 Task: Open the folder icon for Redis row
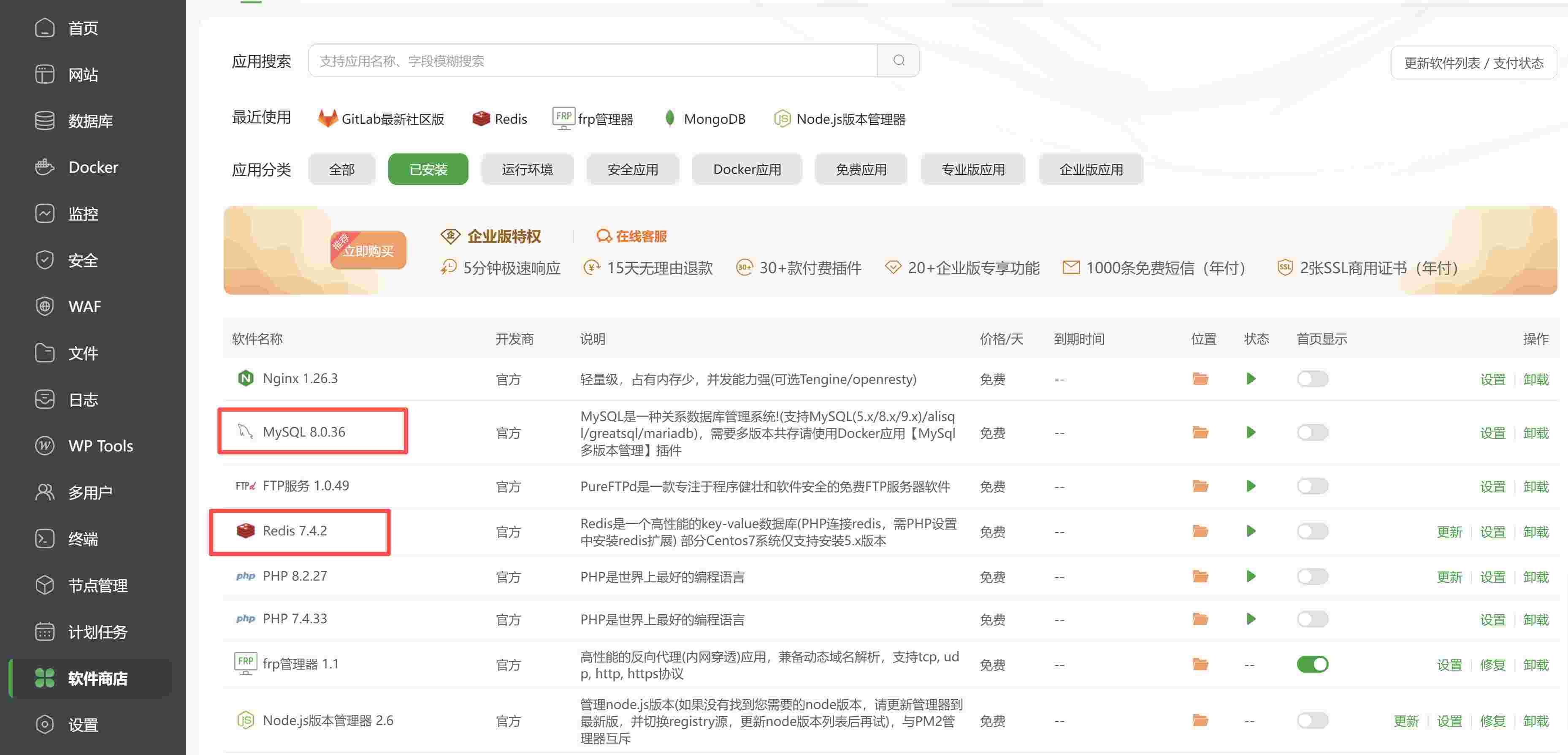click(x=1200, y=531)
